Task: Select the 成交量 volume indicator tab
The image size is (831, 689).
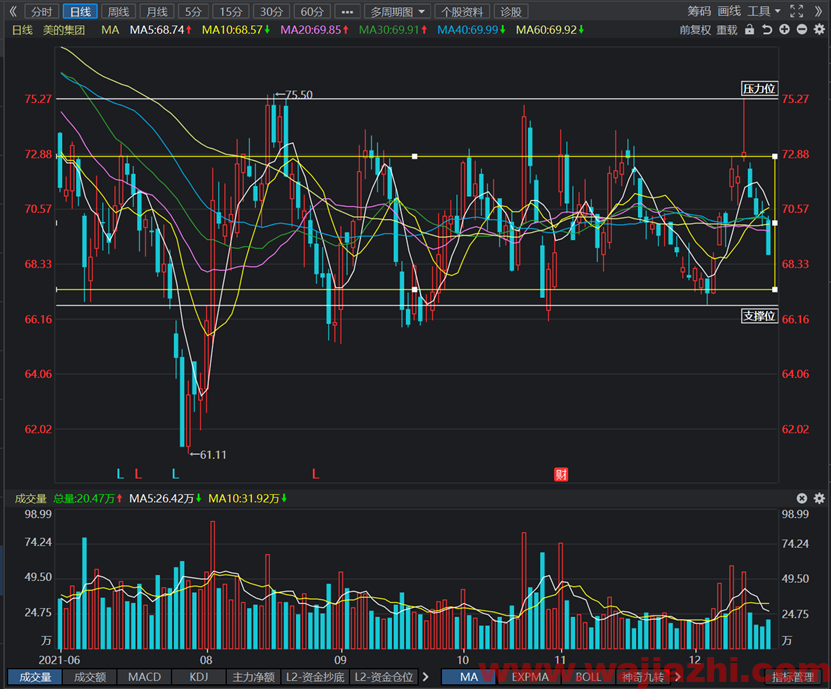Action: click(35, 677)
